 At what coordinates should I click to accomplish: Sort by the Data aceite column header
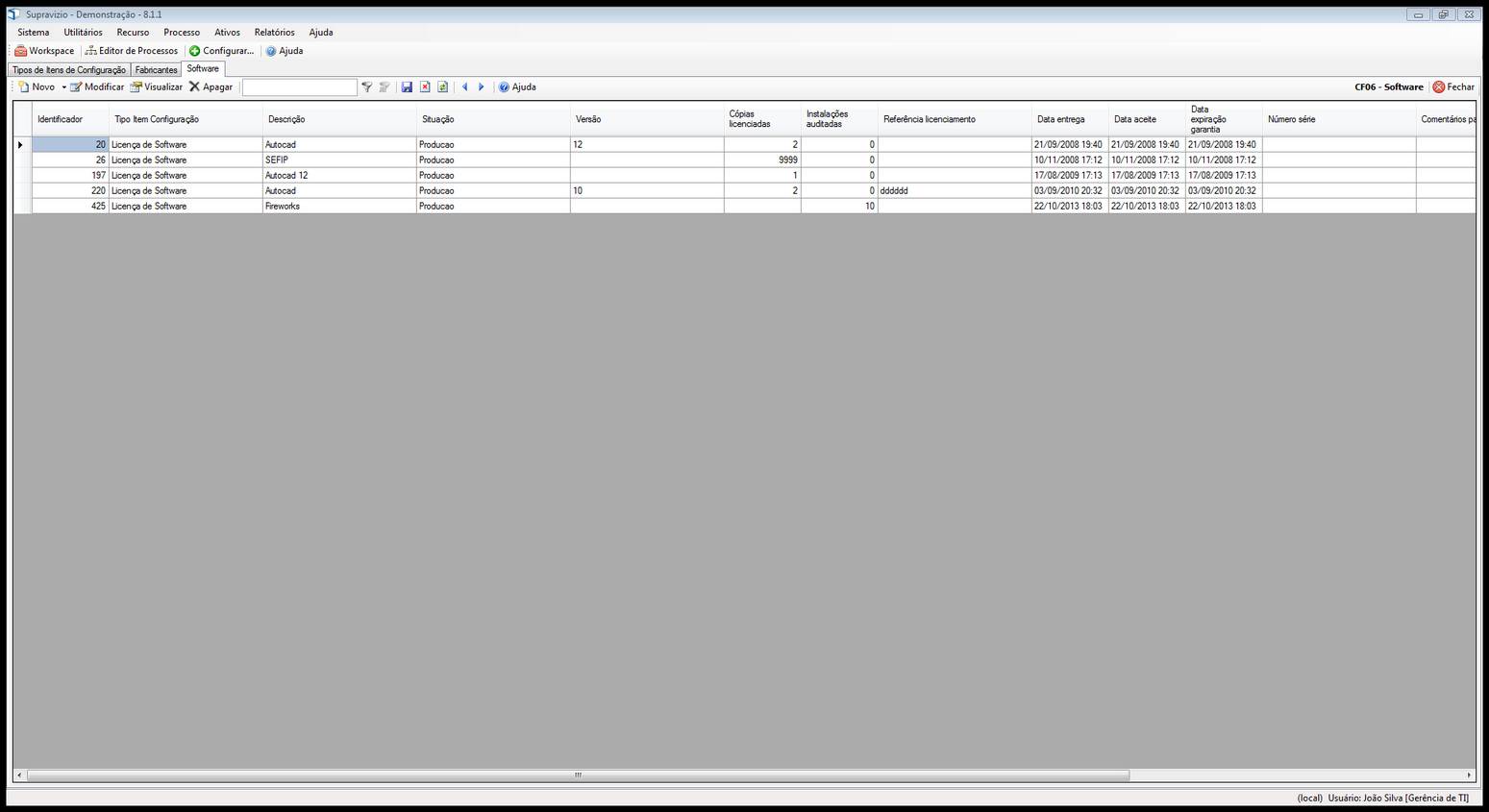[1147, 119]
